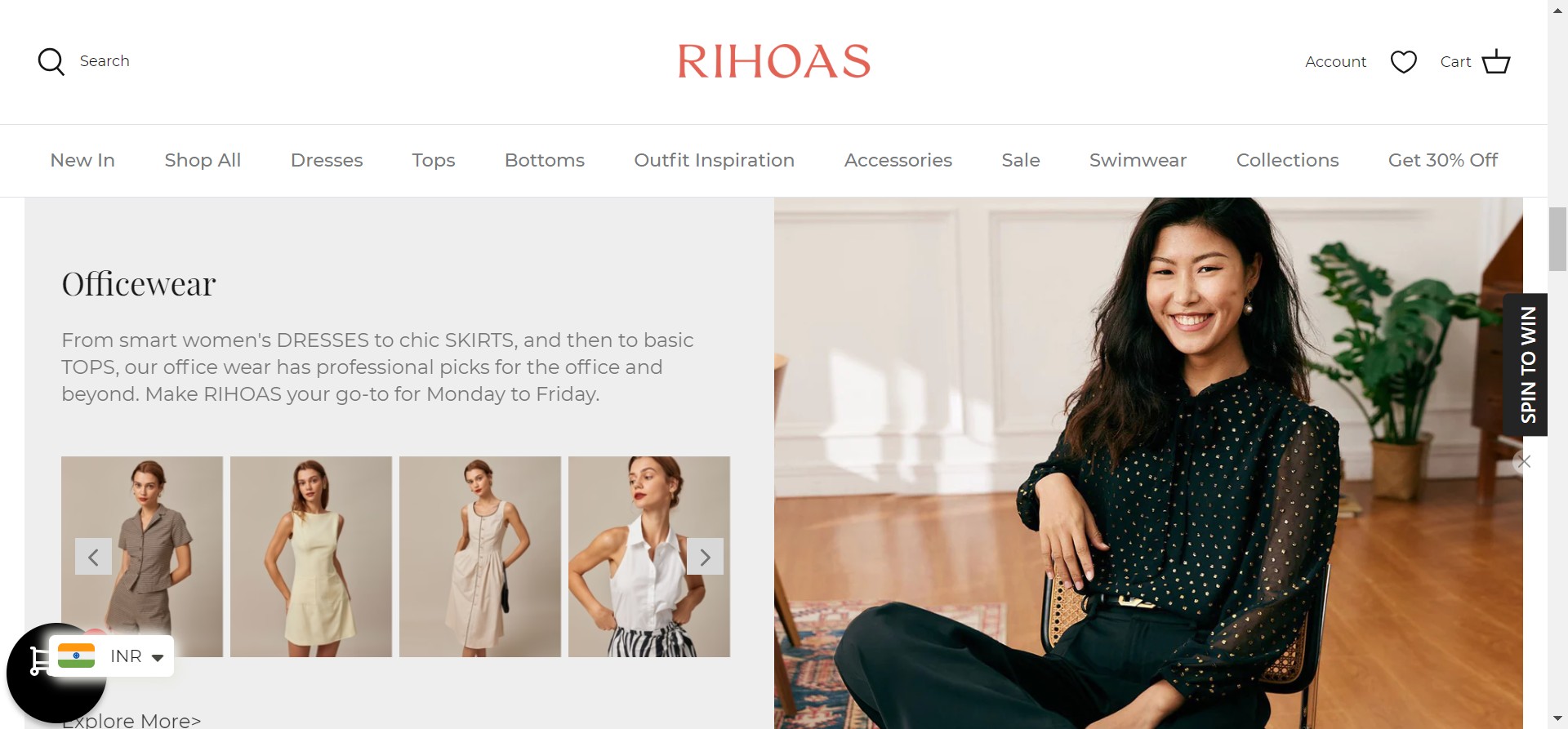Screen dimensions: 1568x729
Task: Click the magnifying glass search icon
Action: 51,61
